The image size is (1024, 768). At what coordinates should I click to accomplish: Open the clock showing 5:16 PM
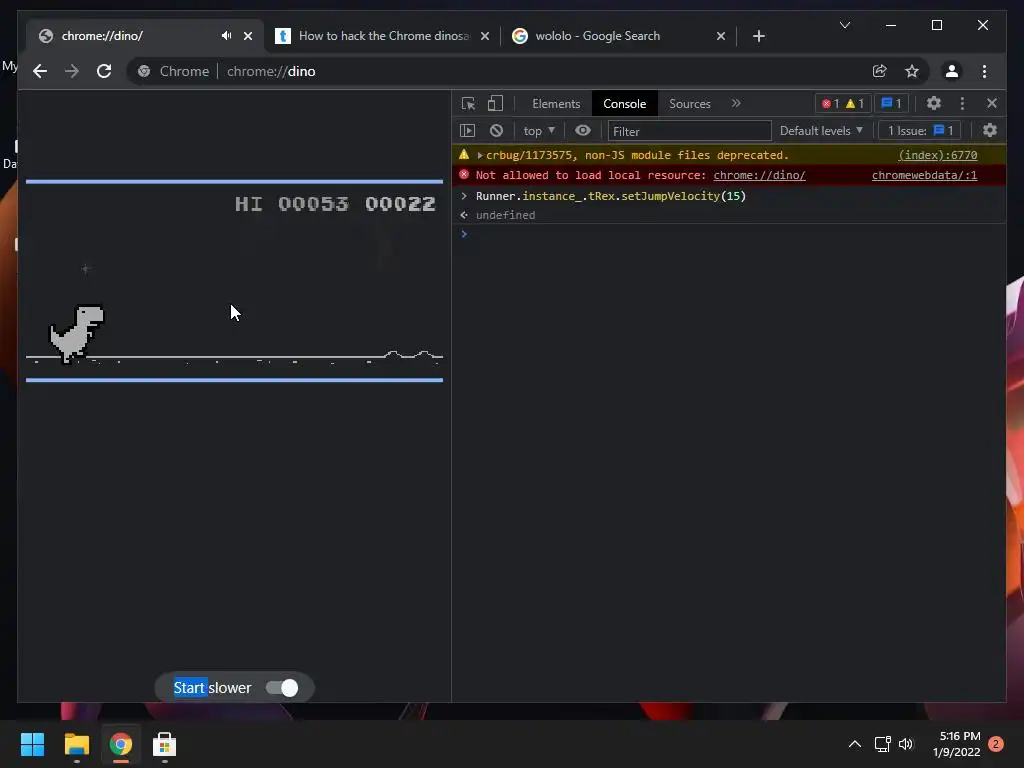(957, 744)
